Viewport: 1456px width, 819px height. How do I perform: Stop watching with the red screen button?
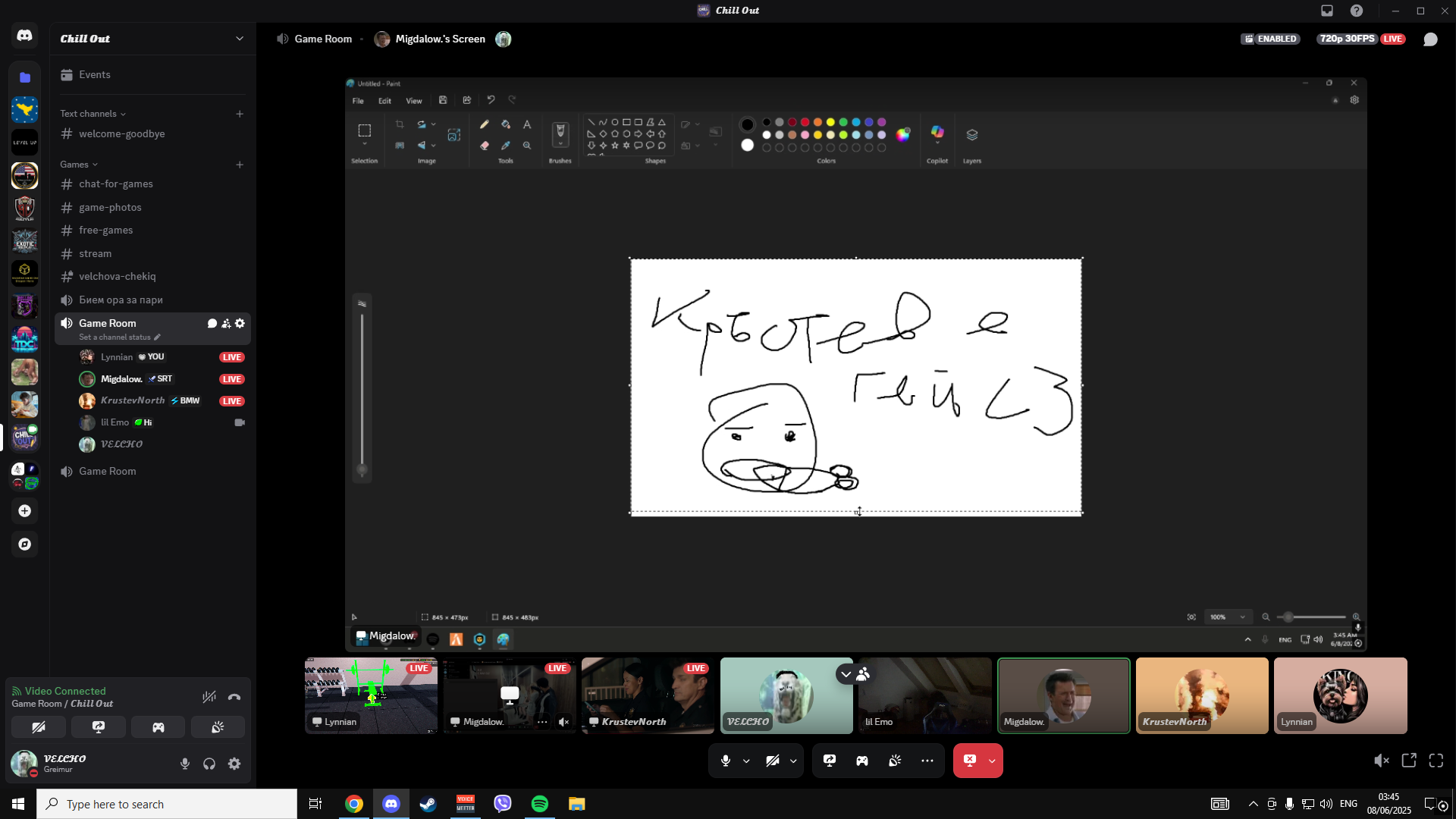[x=970, y=761]
